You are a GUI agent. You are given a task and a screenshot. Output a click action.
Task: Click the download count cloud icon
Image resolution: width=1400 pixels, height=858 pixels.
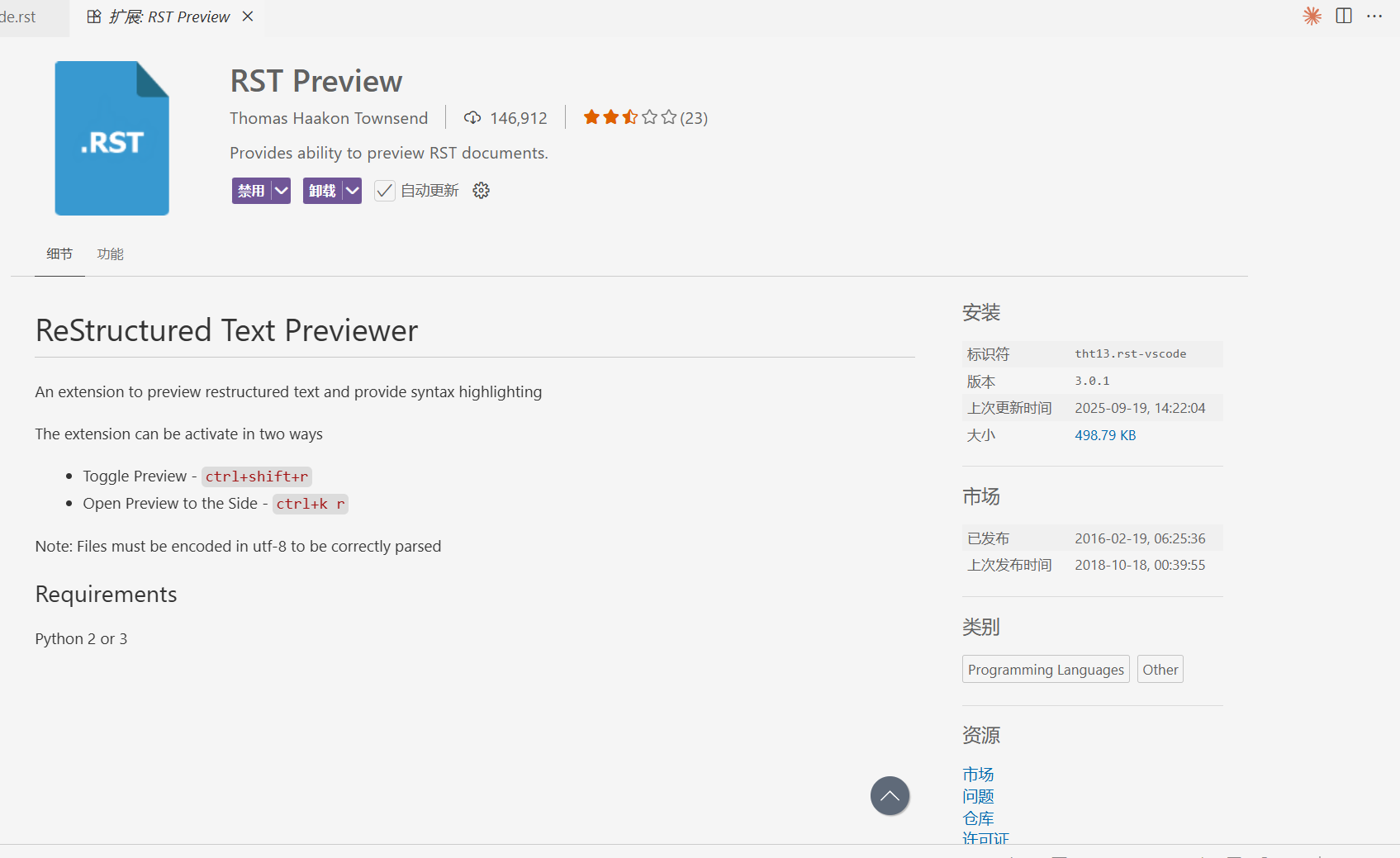[x=472, y=118]
